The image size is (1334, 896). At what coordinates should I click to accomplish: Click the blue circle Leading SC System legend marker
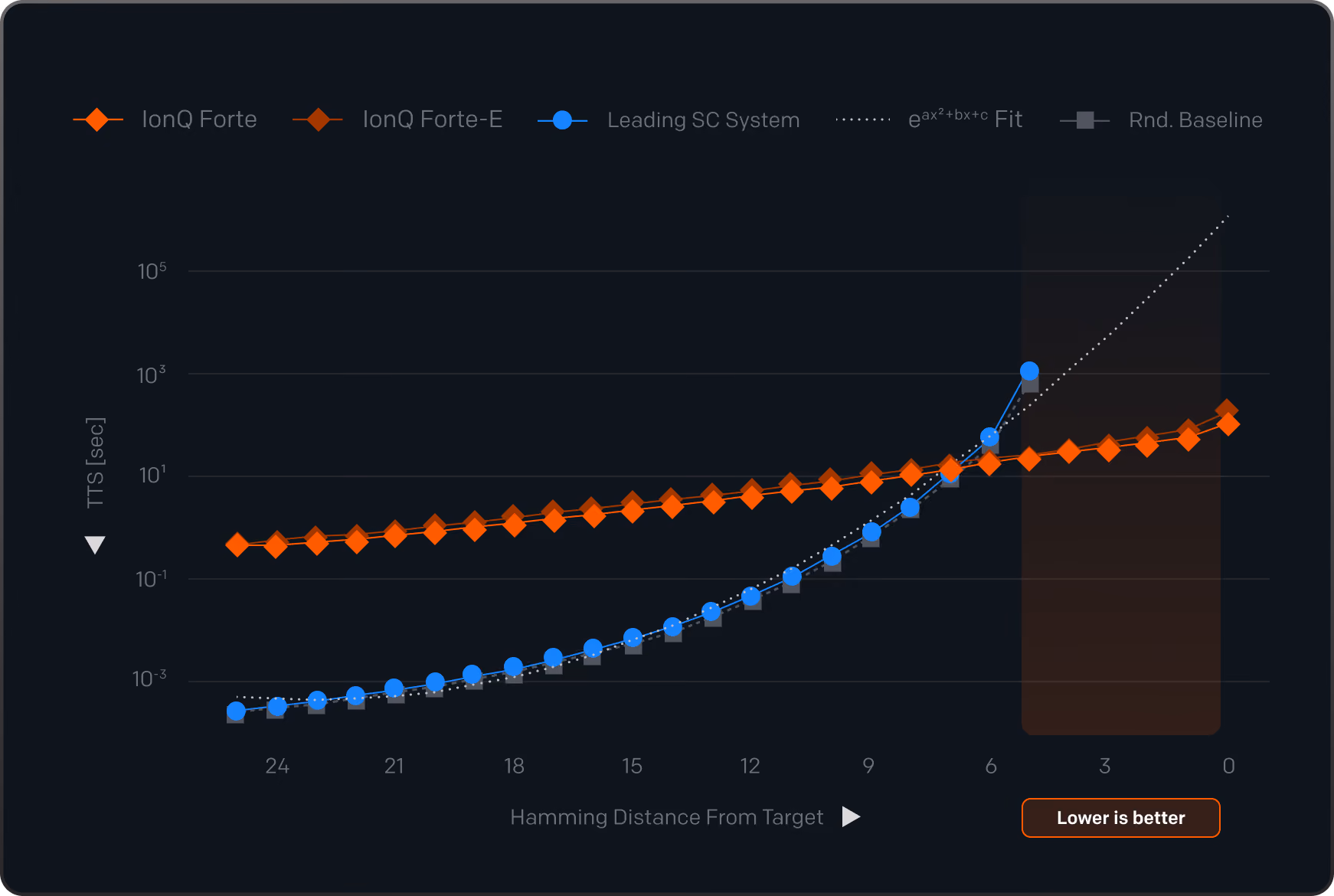(562, 120)
